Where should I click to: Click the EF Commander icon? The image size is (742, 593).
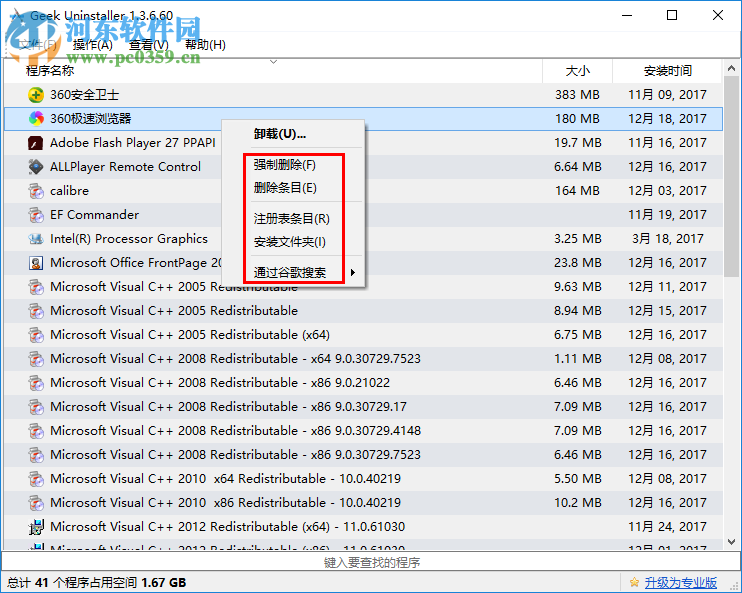pyautogui.click(x=36, y=215)
